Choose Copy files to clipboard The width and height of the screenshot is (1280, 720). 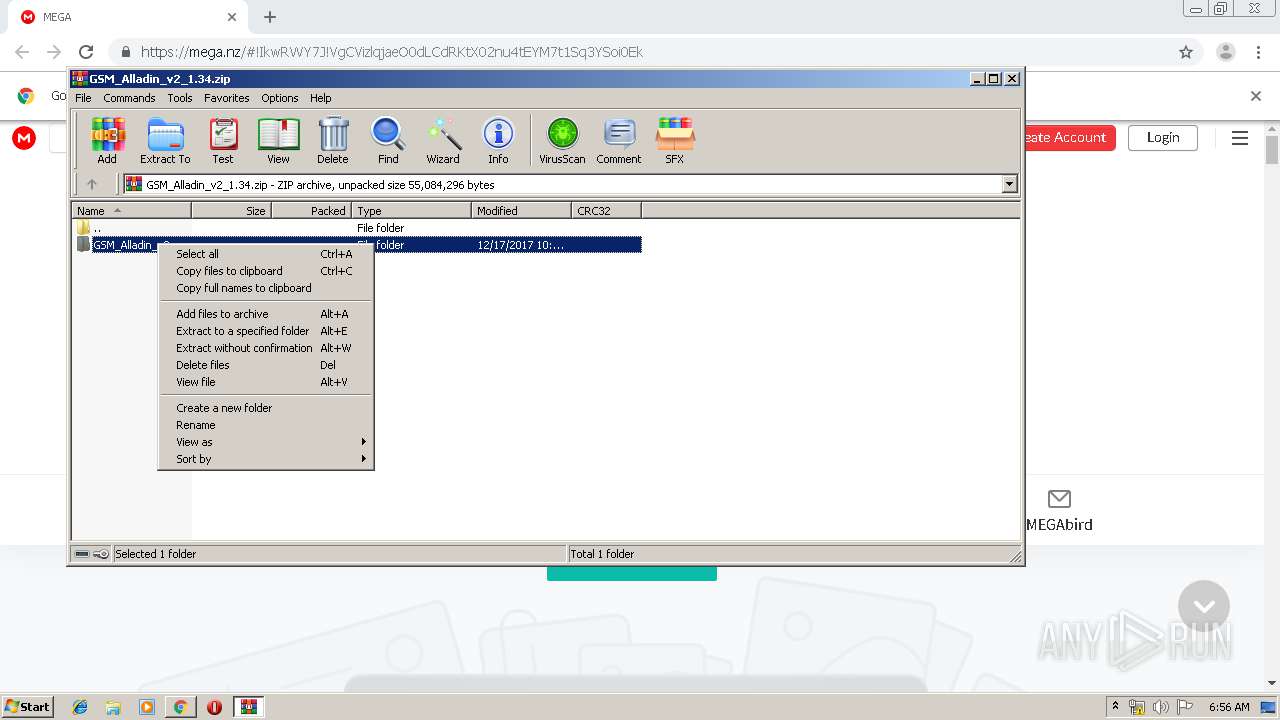[x=266, y=271]
